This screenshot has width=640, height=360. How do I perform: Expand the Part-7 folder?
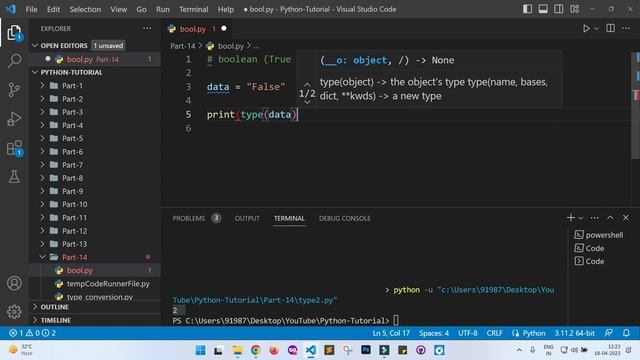point(72,165)
